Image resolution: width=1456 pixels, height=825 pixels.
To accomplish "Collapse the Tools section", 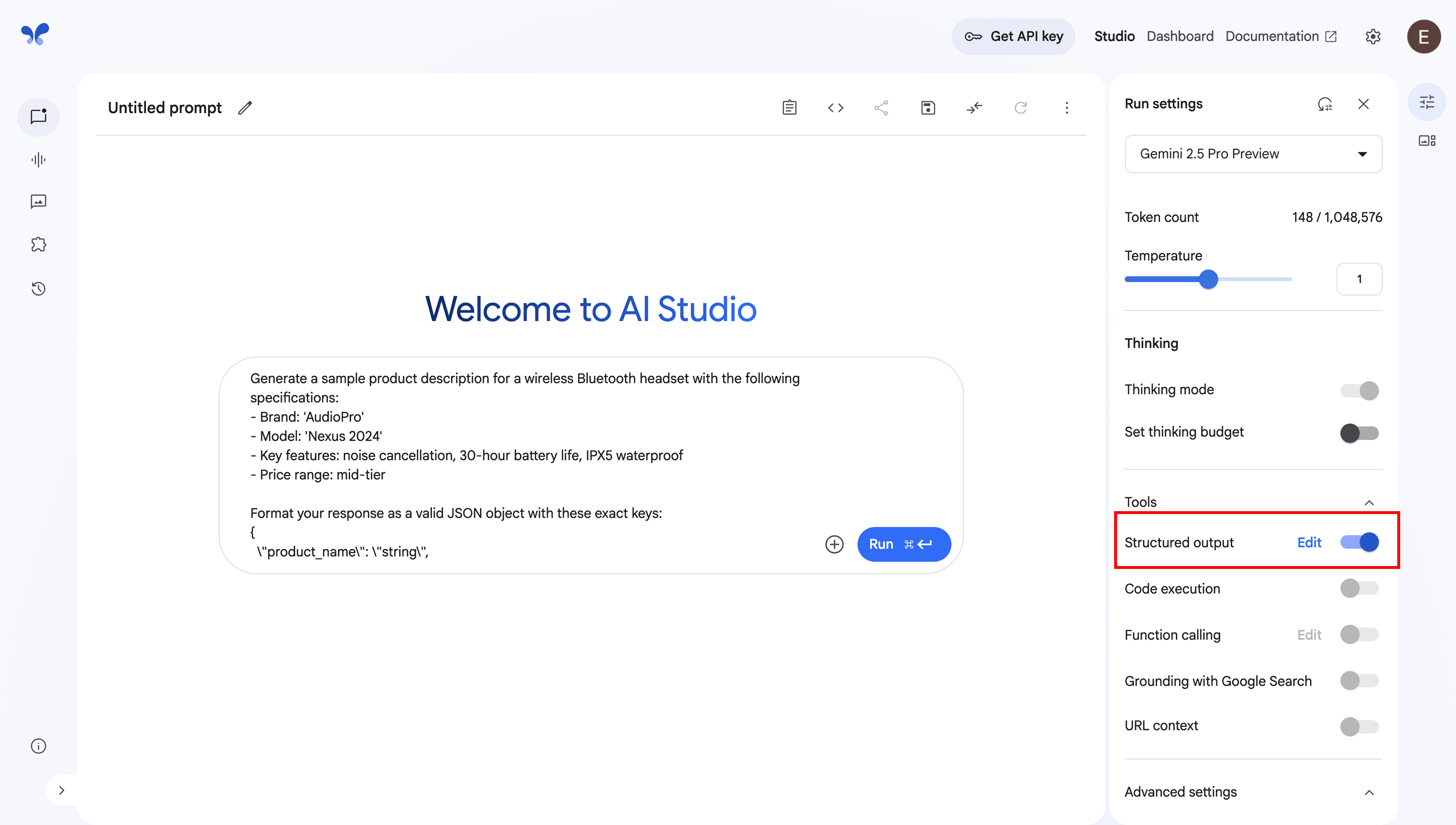I will click(x=1369, y=503).
